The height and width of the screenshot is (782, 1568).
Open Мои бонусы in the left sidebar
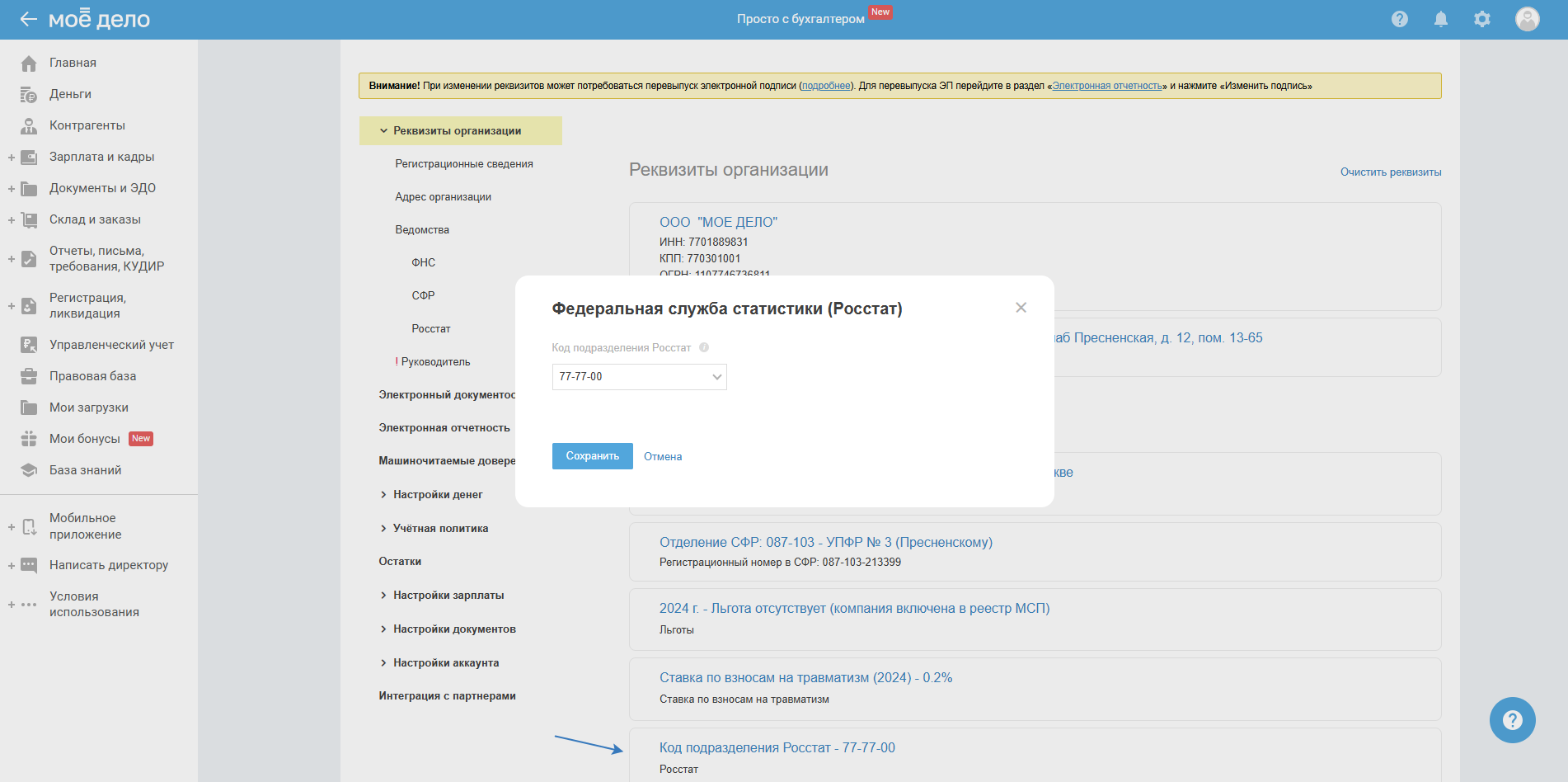(85, 440)
